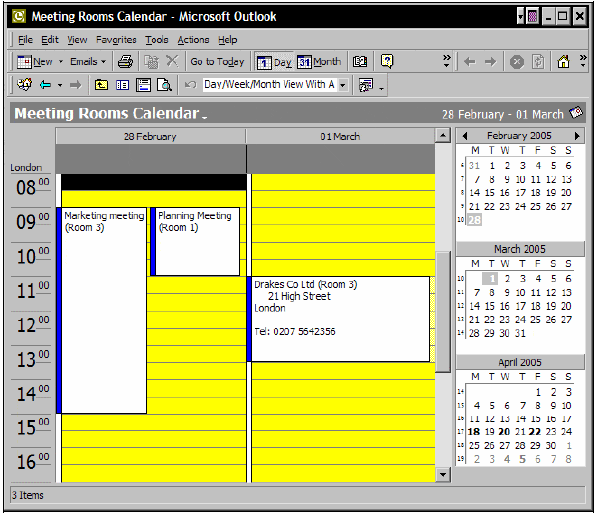The width and height of the screenshot is (595, 513).
Task: Expand more Web toolbar buttons chevron
Action: [583, 61]
